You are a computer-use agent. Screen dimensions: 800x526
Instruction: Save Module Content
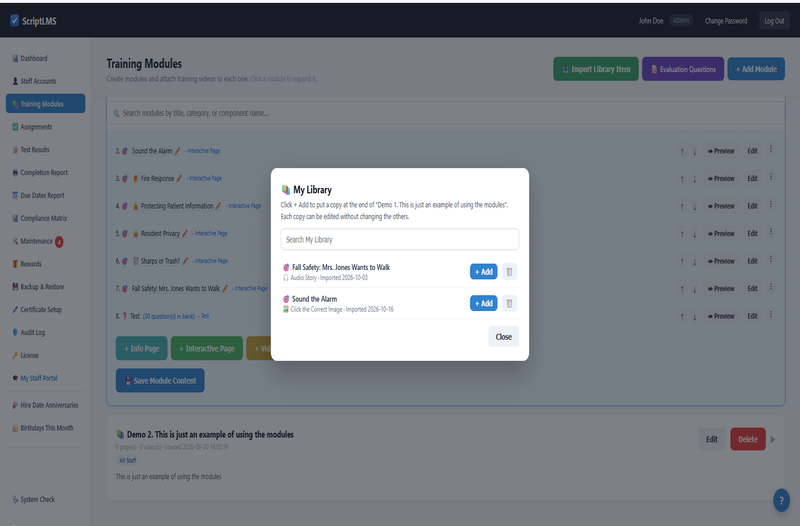pos(160,381)
